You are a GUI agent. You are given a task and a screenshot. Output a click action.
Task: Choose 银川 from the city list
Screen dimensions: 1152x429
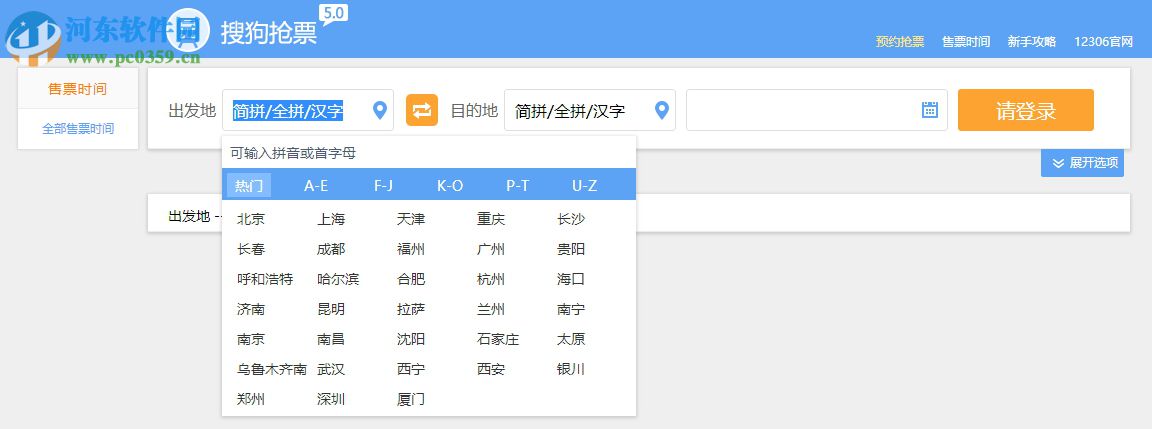click(571, 369)
